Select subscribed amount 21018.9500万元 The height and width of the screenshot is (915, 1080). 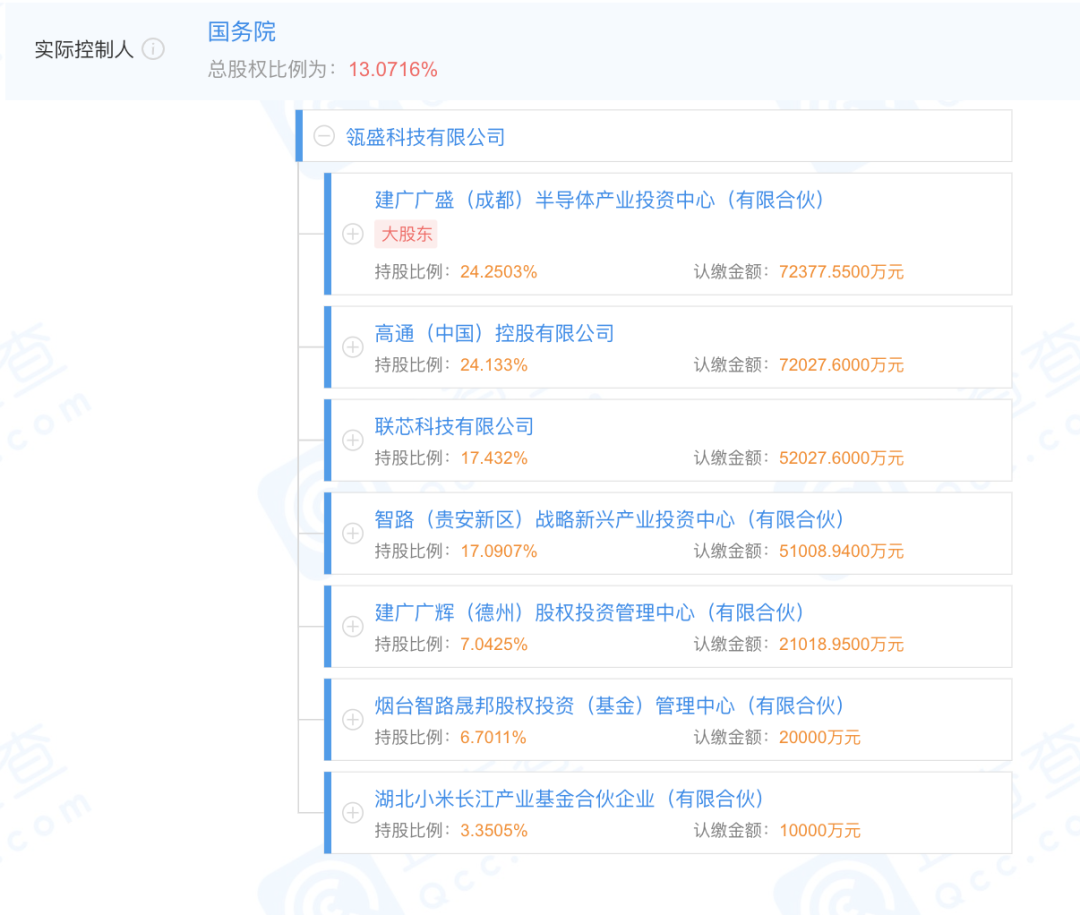click(841, 644)
